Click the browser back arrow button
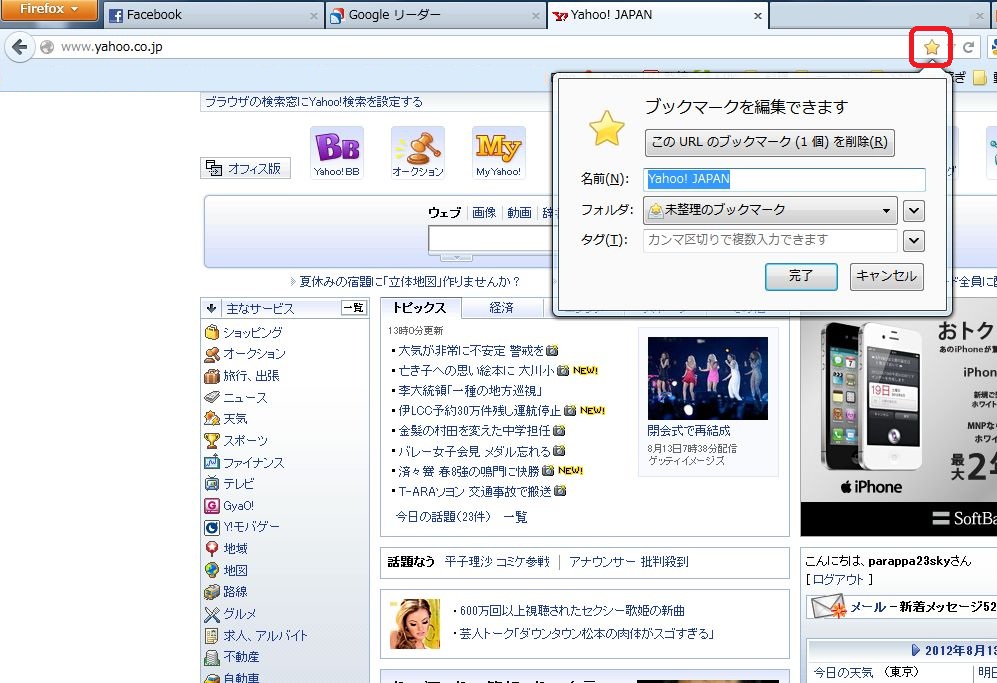This screenshot has width=997, height=683. coord(20,46)
